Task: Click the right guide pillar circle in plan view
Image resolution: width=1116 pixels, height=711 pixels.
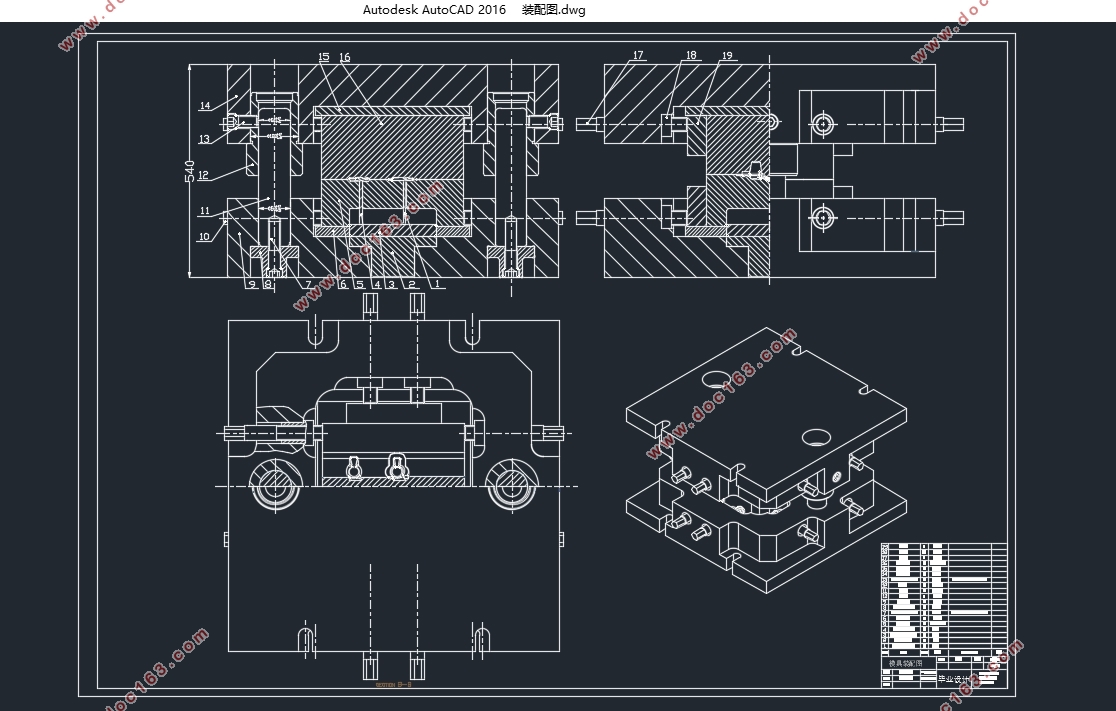Action: coord(510,486)
